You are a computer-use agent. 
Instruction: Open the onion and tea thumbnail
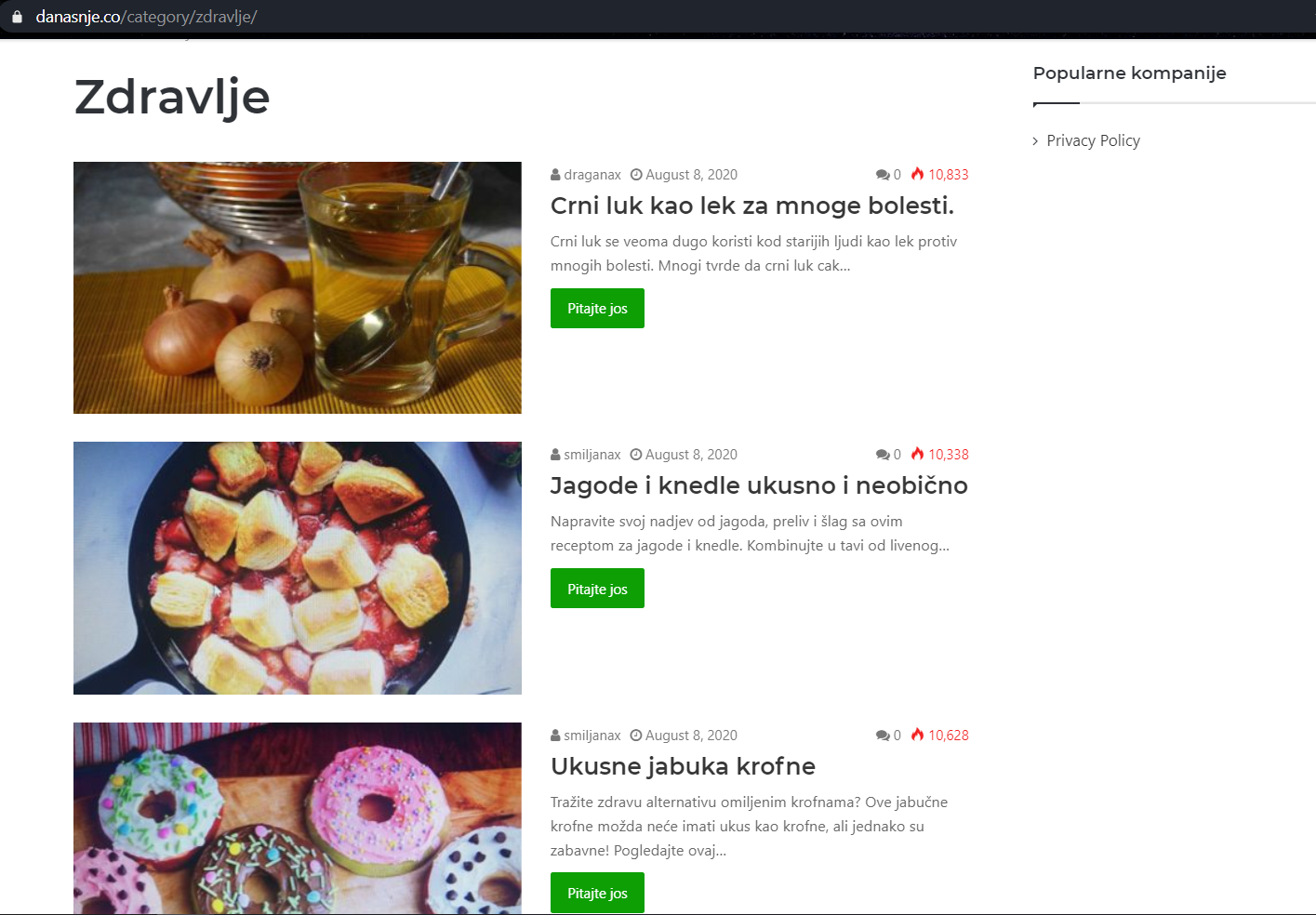point(298,287)
